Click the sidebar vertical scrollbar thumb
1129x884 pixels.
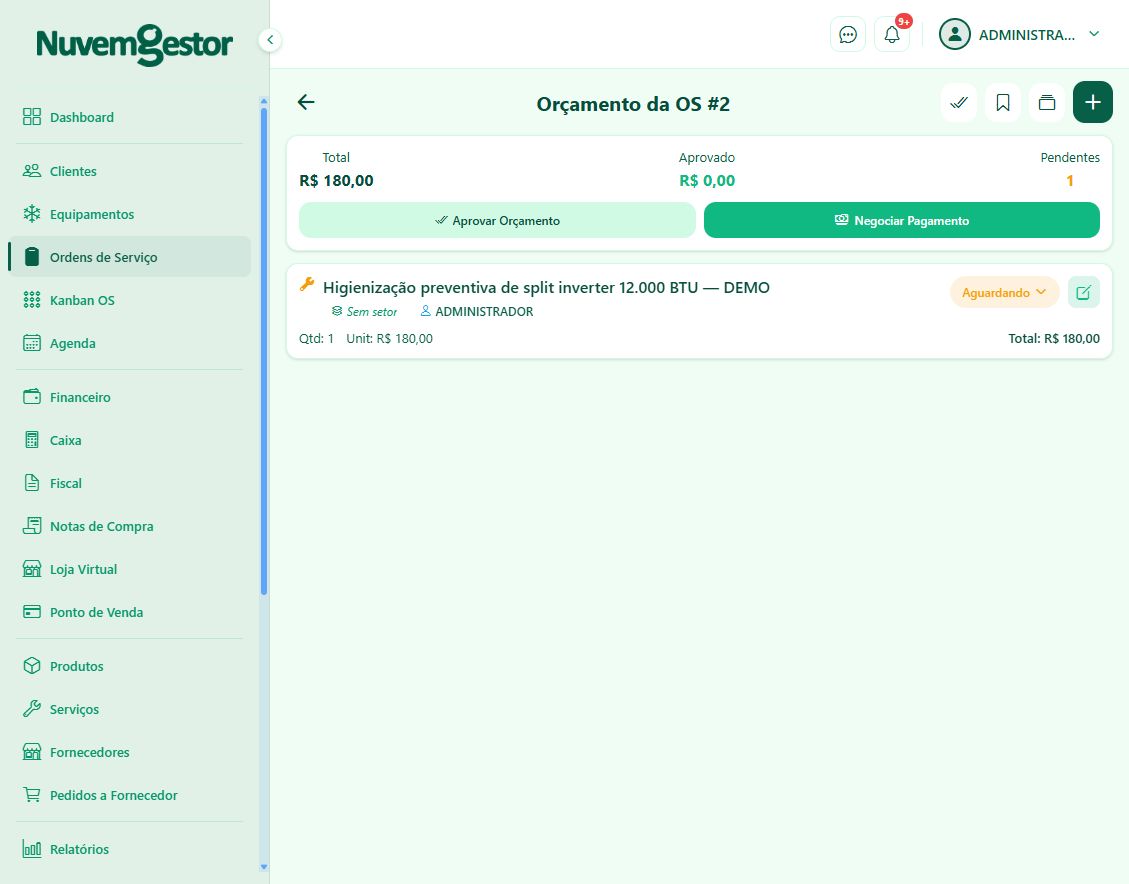264,351
